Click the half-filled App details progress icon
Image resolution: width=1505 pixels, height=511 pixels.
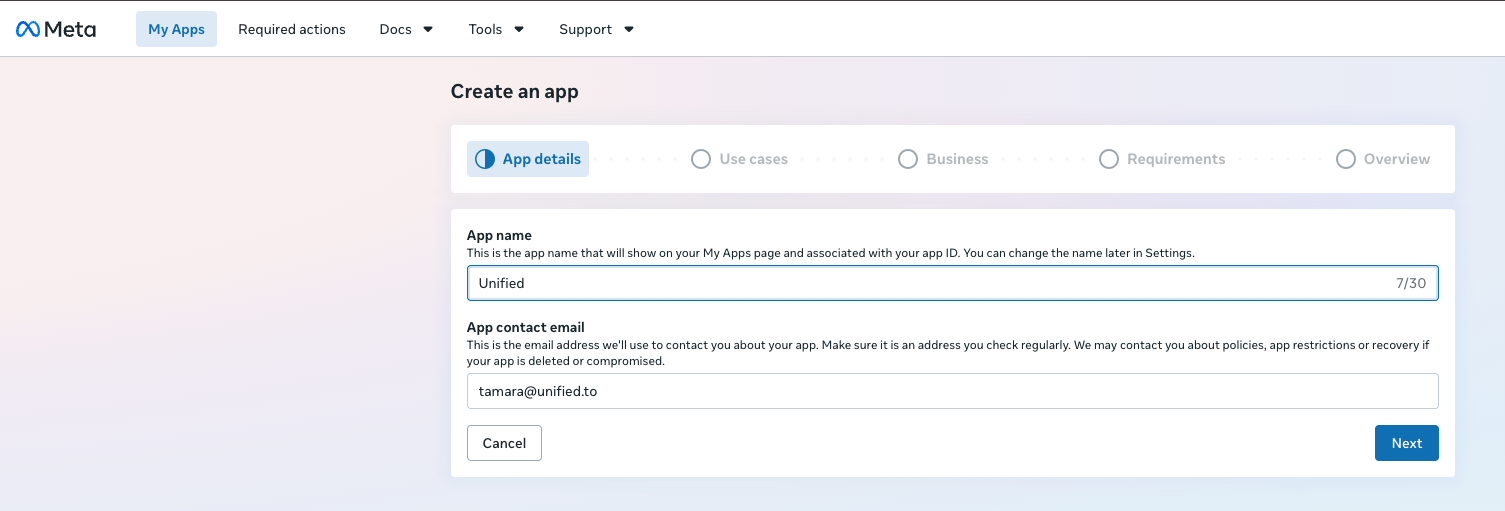(x=485, y=159)
